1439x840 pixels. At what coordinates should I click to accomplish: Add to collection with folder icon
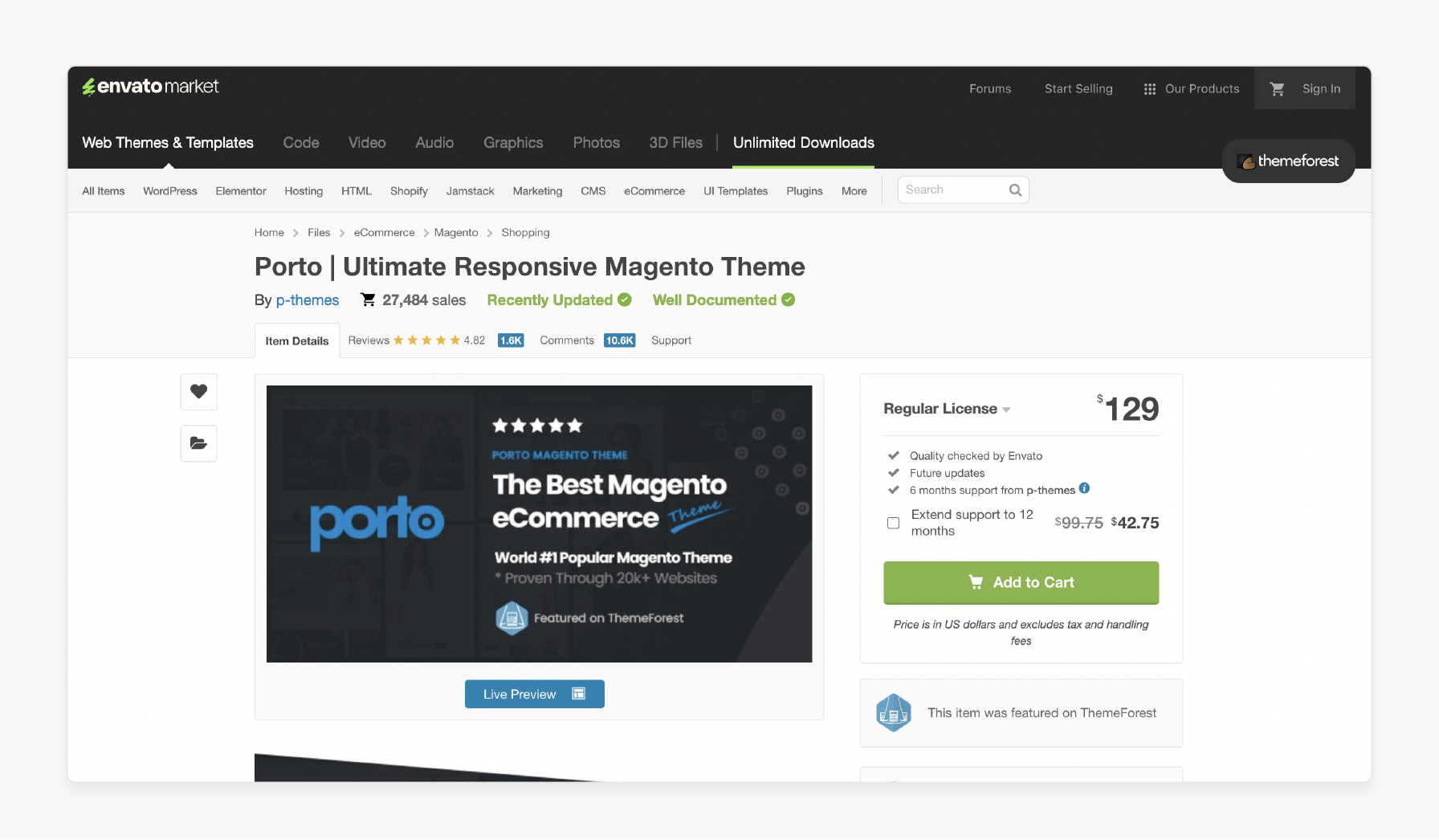tap(199, 443)
